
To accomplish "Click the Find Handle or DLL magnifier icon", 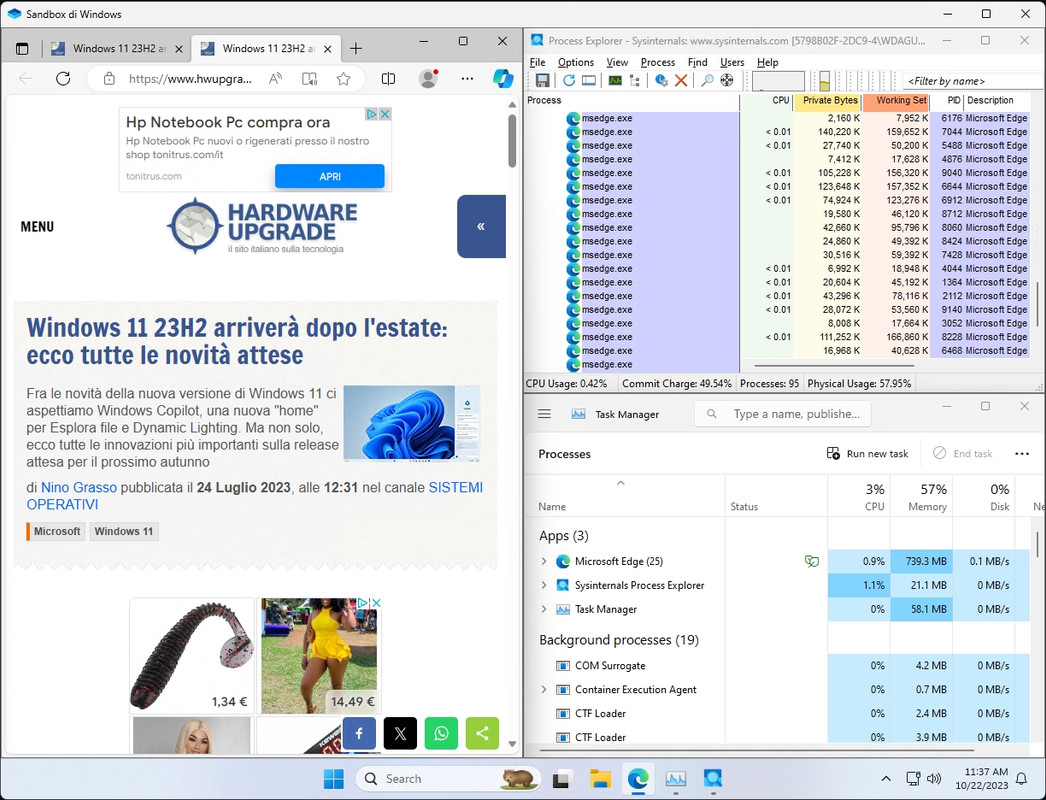I will coord(707,81).
